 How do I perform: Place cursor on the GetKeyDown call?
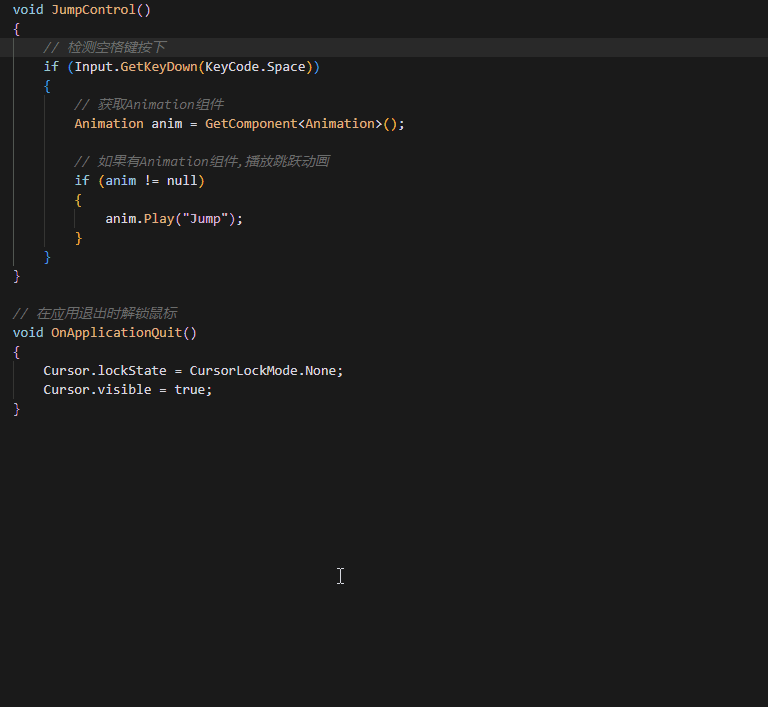pos(159,67)
